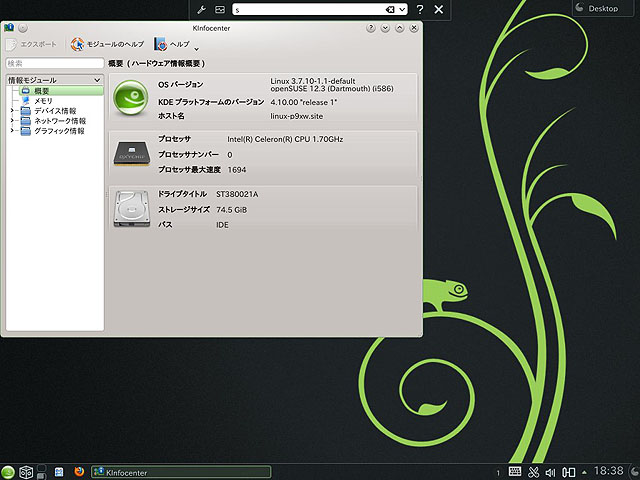640x480 pixels.
Task: Click the bus value IDE
Action: tap(222, 225)
